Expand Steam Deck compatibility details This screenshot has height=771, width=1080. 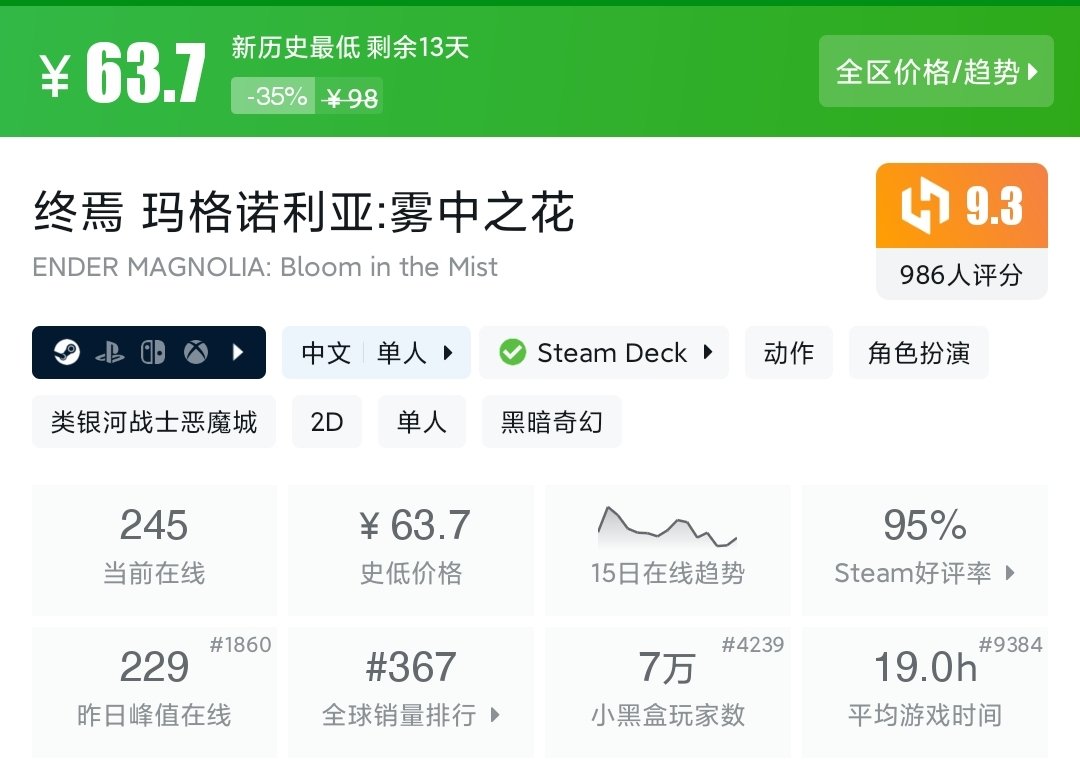tap(708, 353)
